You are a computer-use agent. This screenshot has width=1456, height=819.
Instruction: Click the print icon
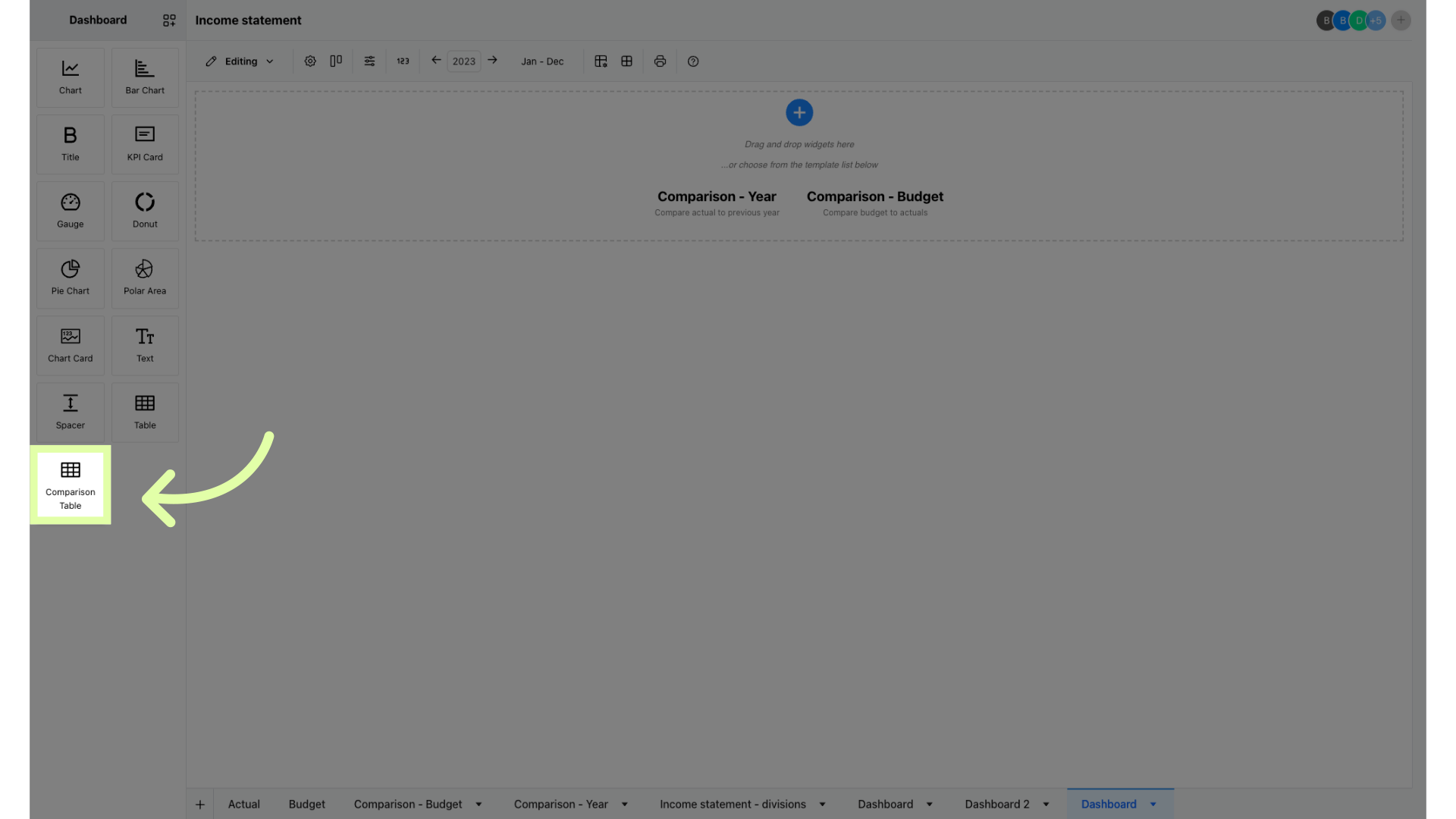pos(660,61)
